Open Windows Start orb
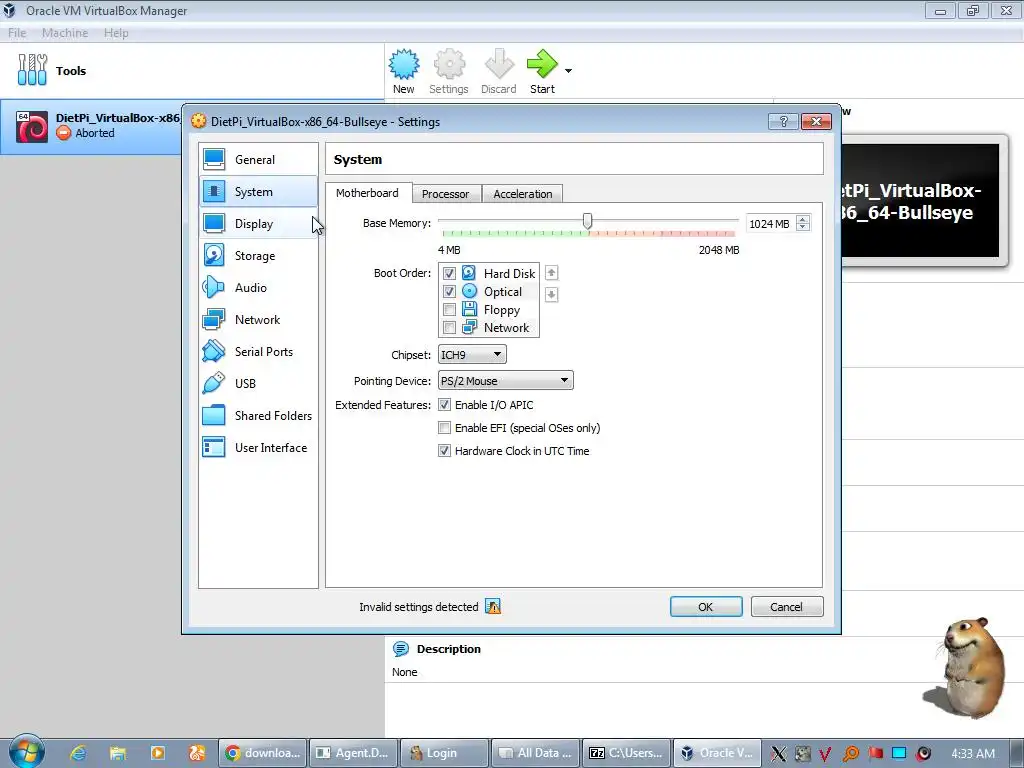This screenshot has height=768, width=1024. point(27,752)
